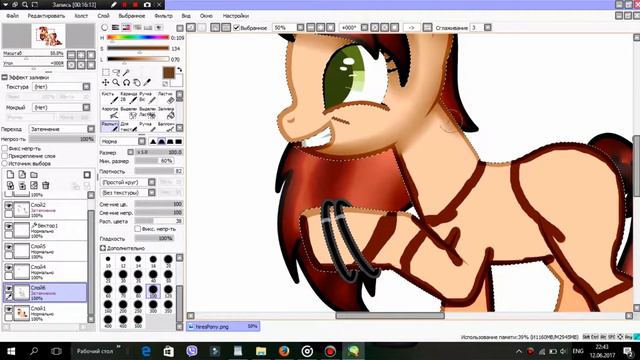Toggle visibility of Слой1 layer
The width and height of the screenshot is (640, 360).
[x=9, y=309]
